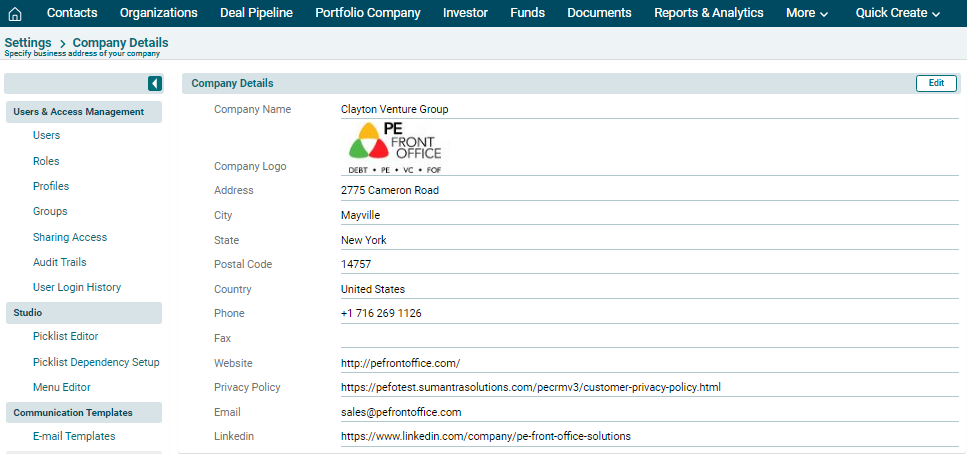
Task: Open Reports & Analytics menu
Action: 708,13
